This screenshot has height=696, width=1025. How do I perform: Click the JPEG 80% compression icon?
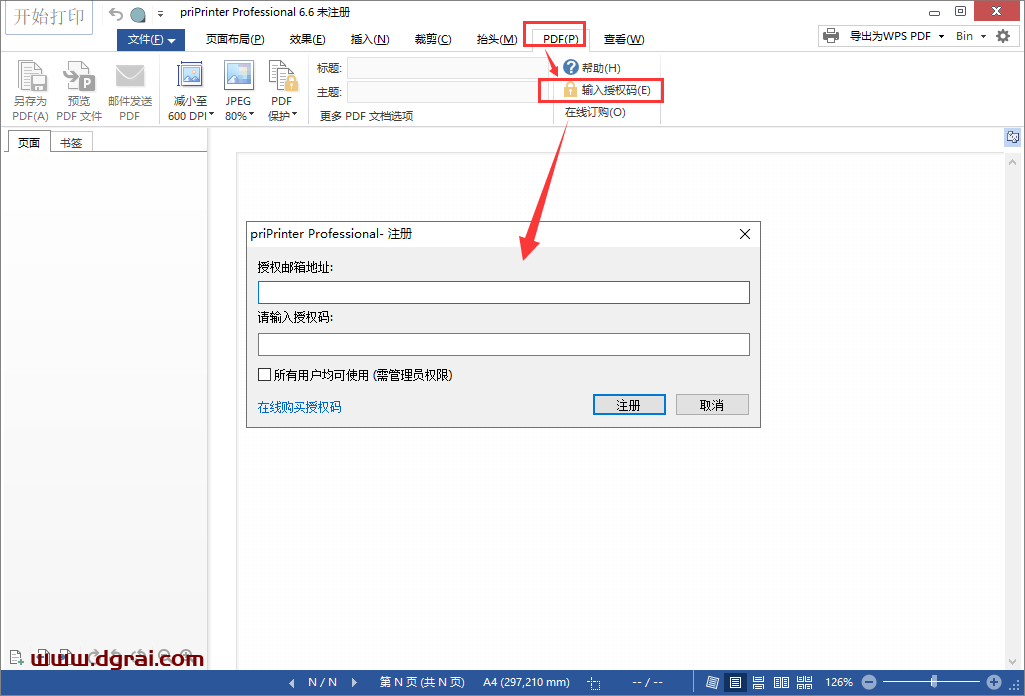[238, 88]
